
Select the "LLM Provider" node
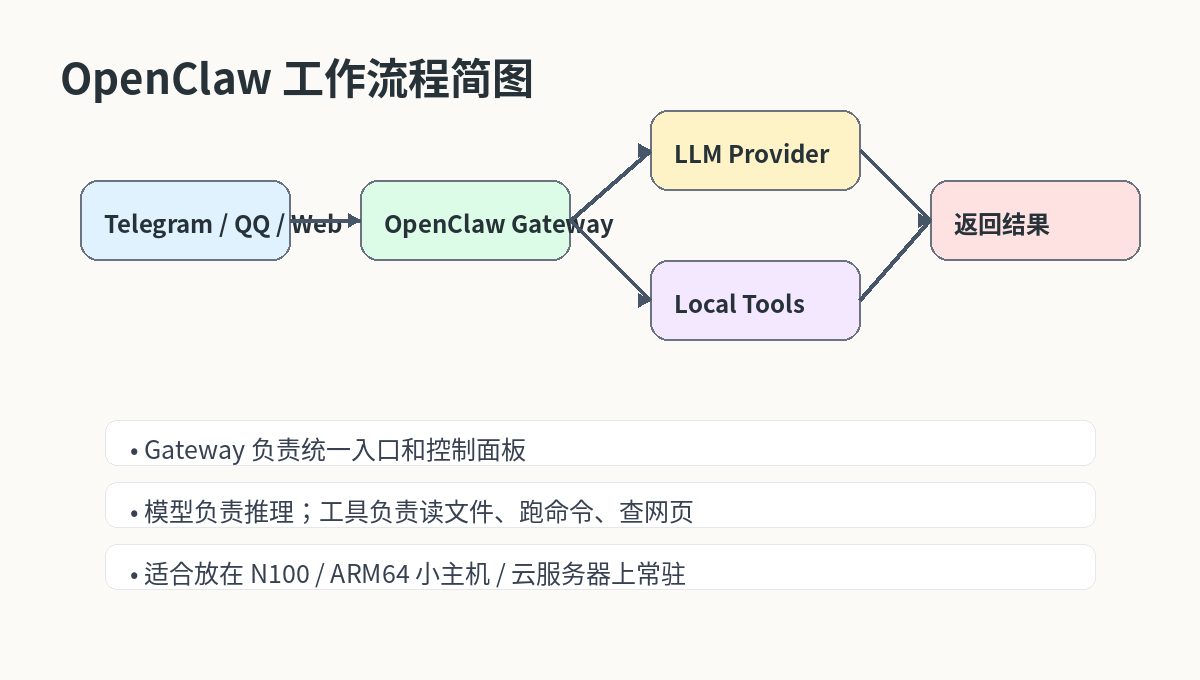pyautogui.click(x=756, y=151)
